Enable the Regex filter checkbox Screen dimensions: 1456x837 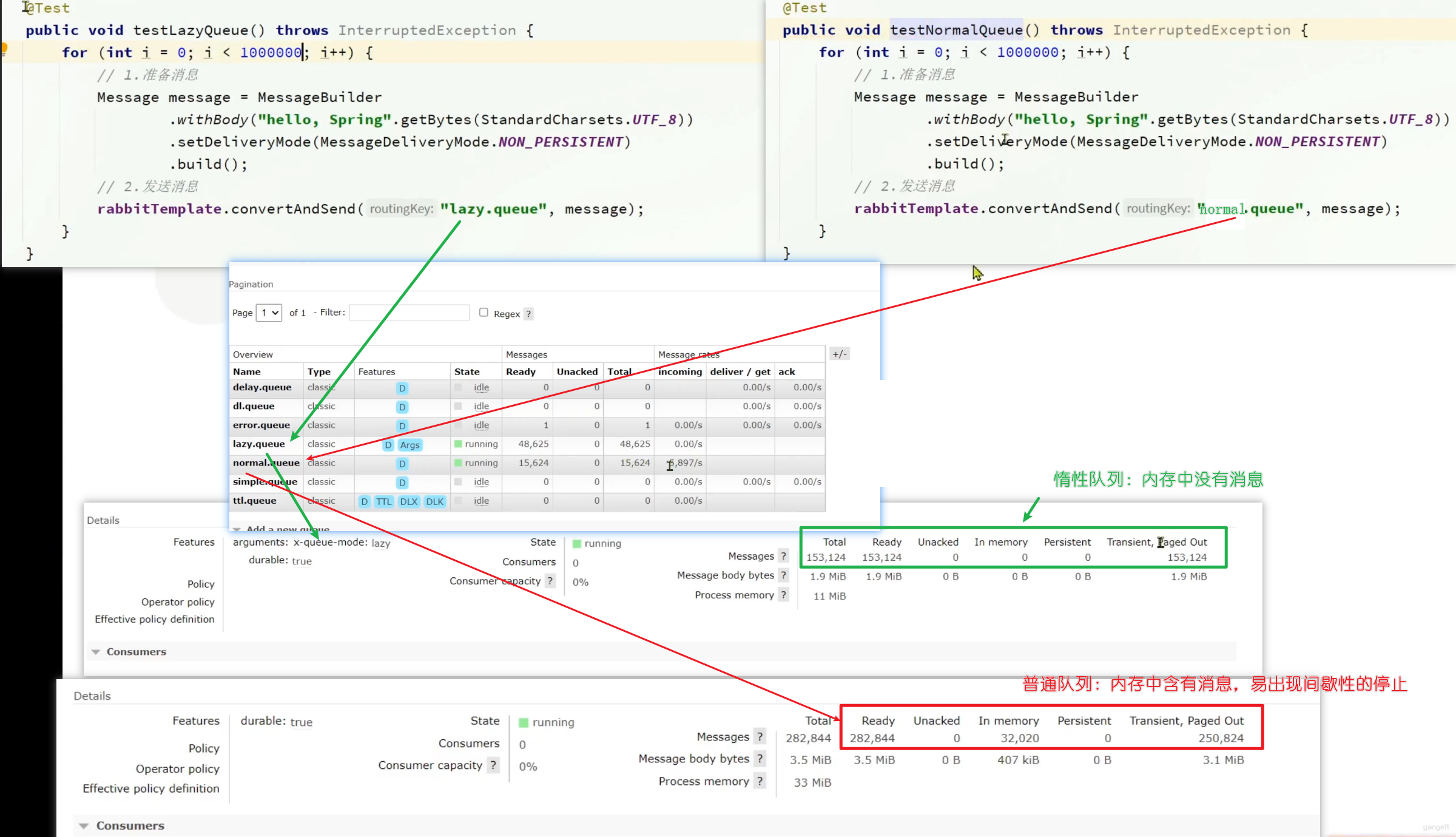pos(484,312)
